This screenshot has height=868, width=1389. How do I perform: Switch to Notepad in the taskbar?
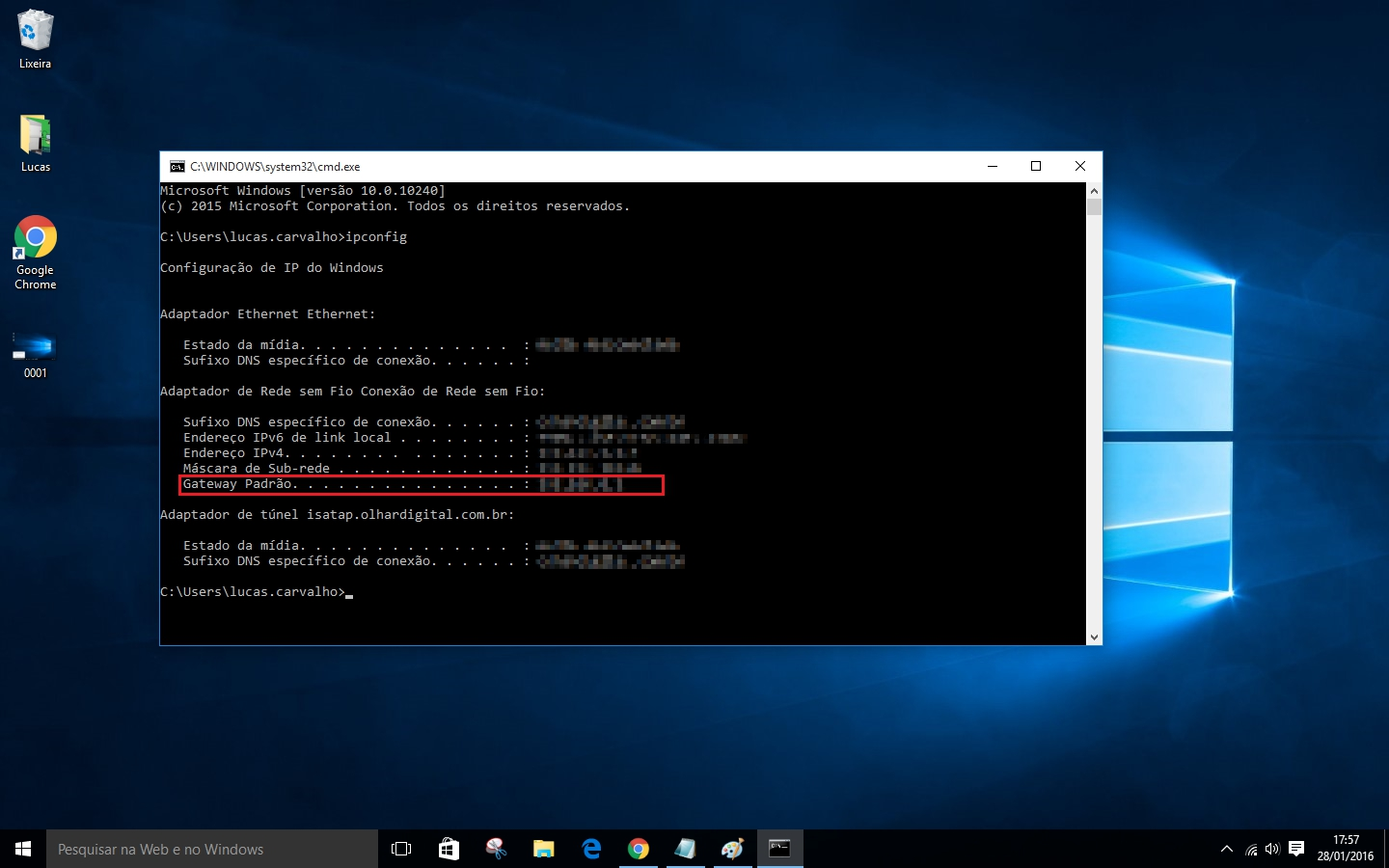pos(685,849)
